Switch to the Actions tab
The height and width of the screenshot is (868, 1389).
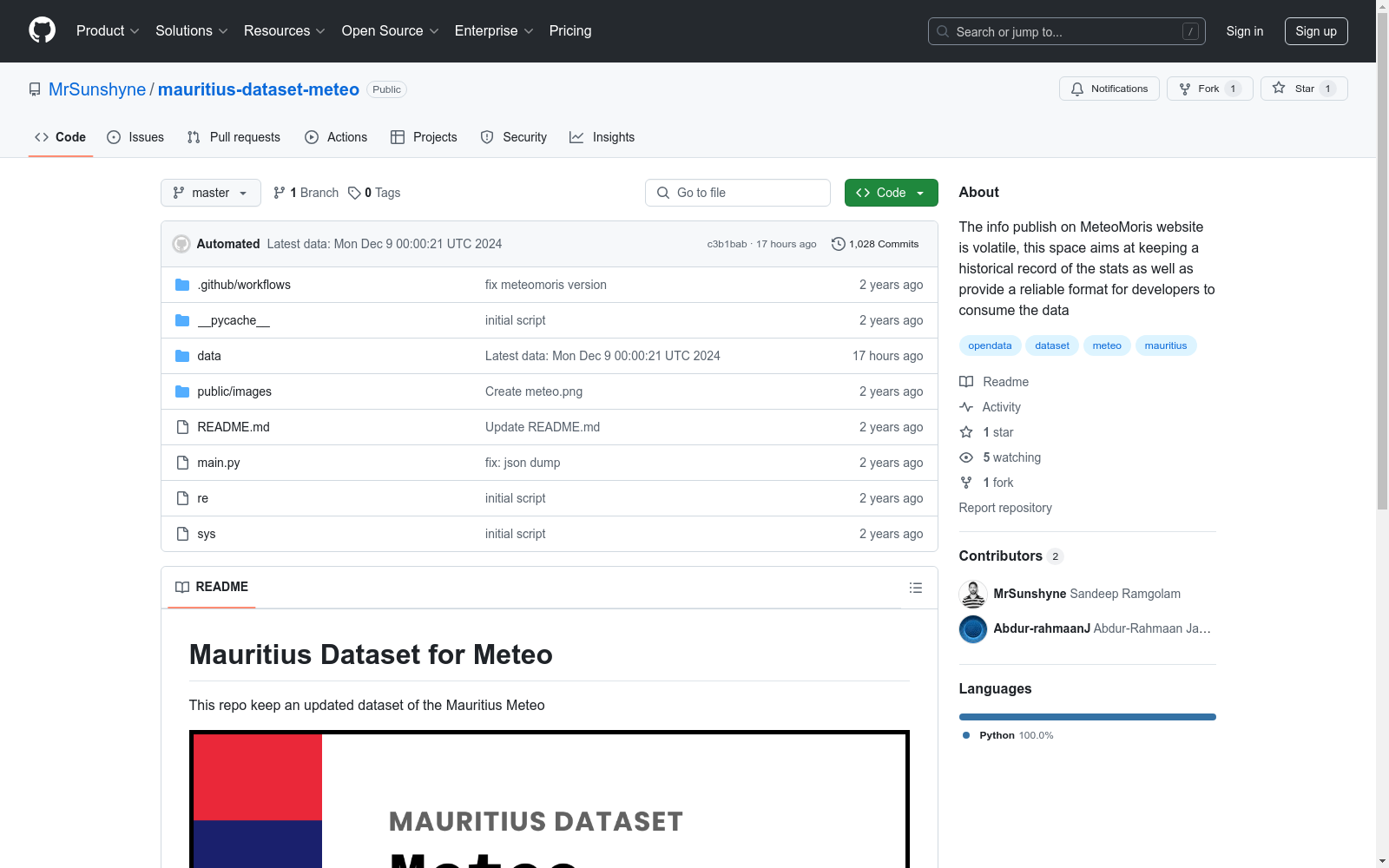click(336, 137)
